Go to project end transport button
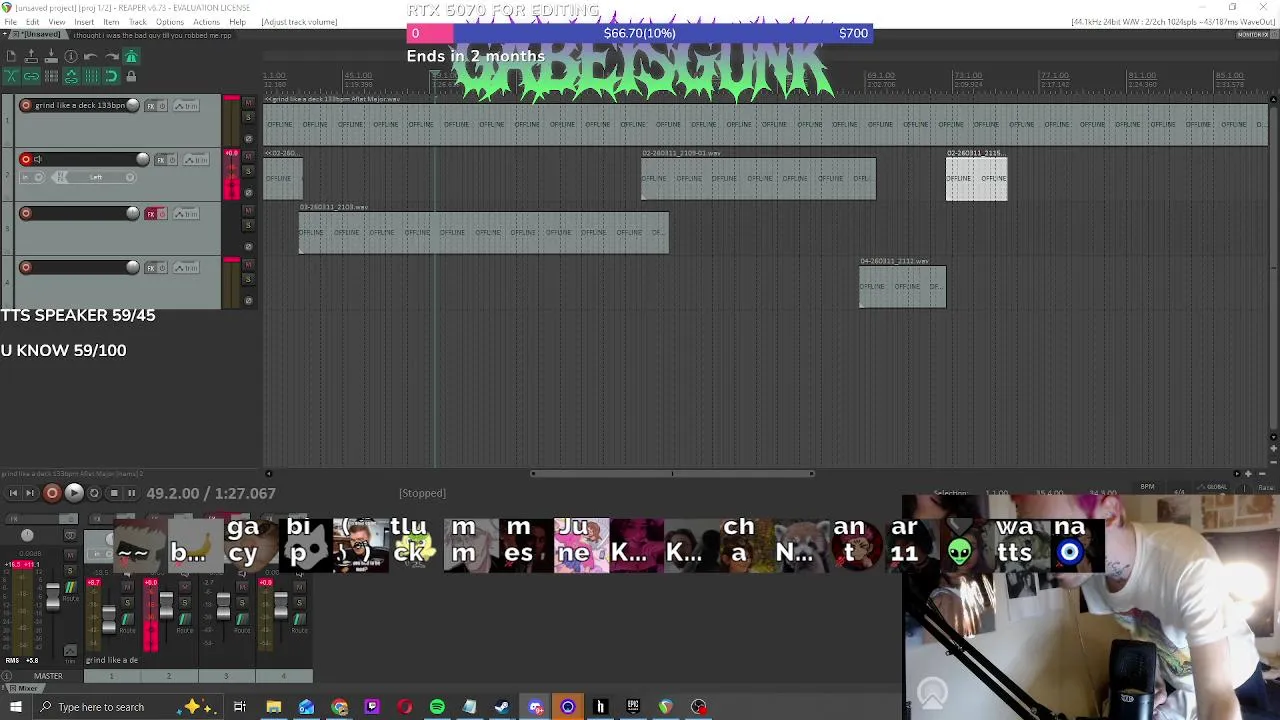The height and width of the screenshot is (720, 1280). pyautogui.click(x=30, y=493)
